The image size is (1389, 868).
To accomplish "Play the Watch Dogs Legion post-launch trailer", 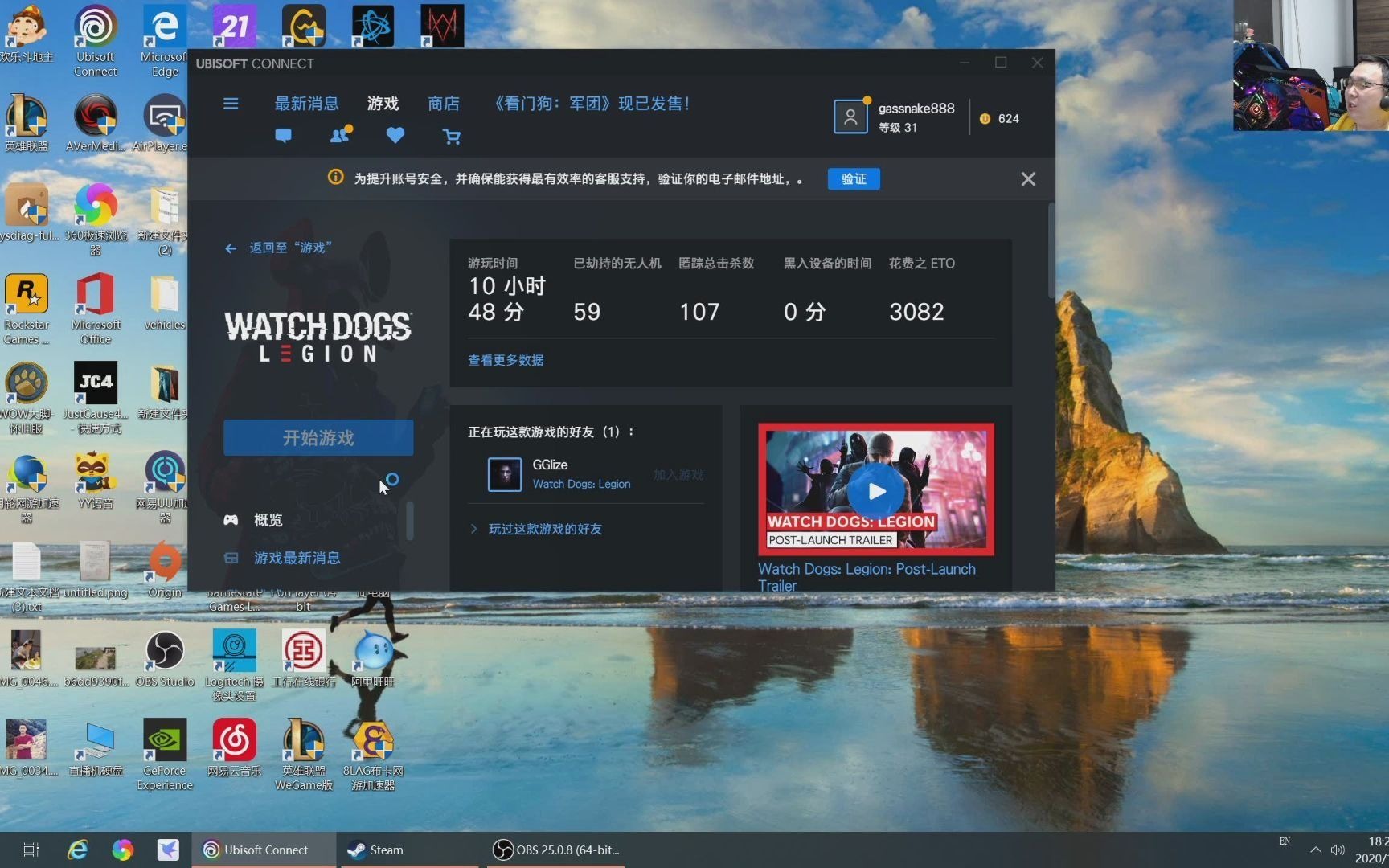I will coord(876,489).
